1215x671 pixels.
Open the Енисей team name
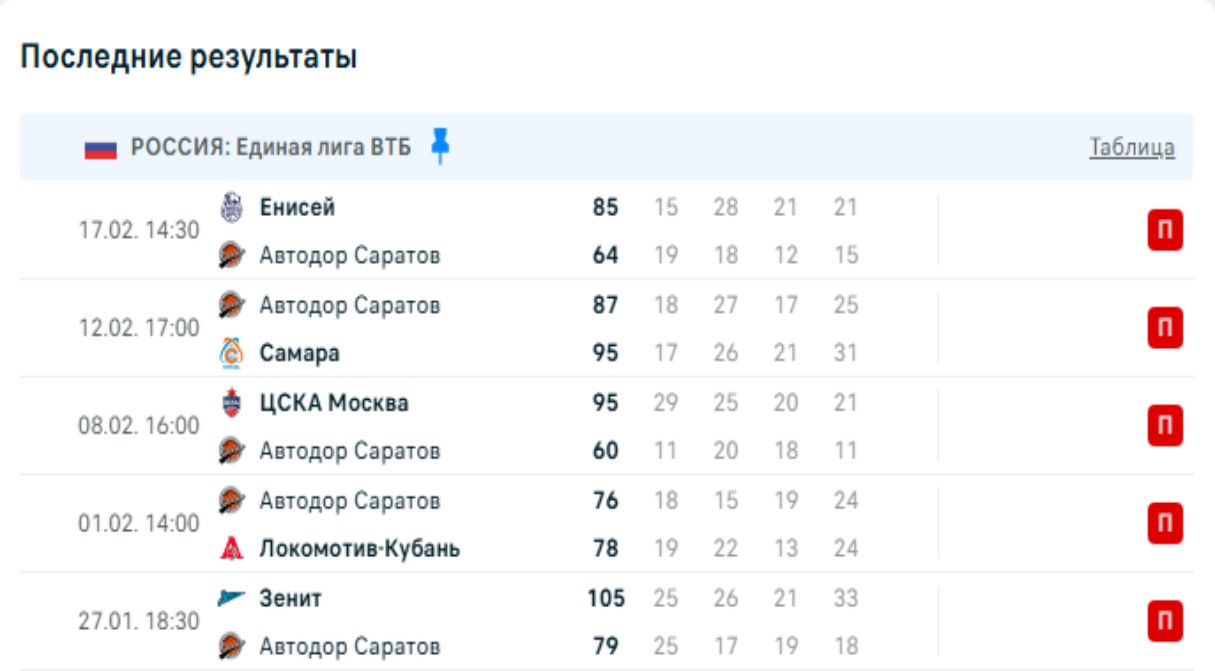pos(297,207)
